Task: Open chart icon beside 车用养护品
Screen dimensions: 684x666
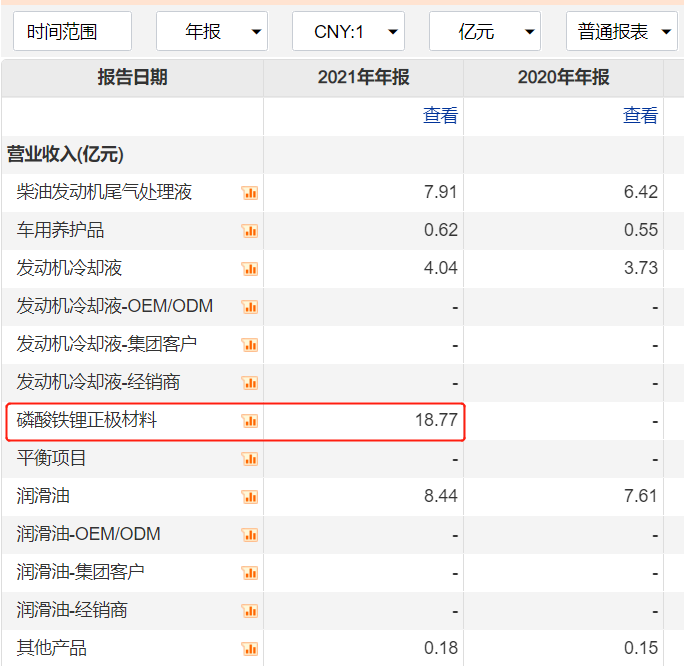Action: pyautogui.click(x=250, y=231)
